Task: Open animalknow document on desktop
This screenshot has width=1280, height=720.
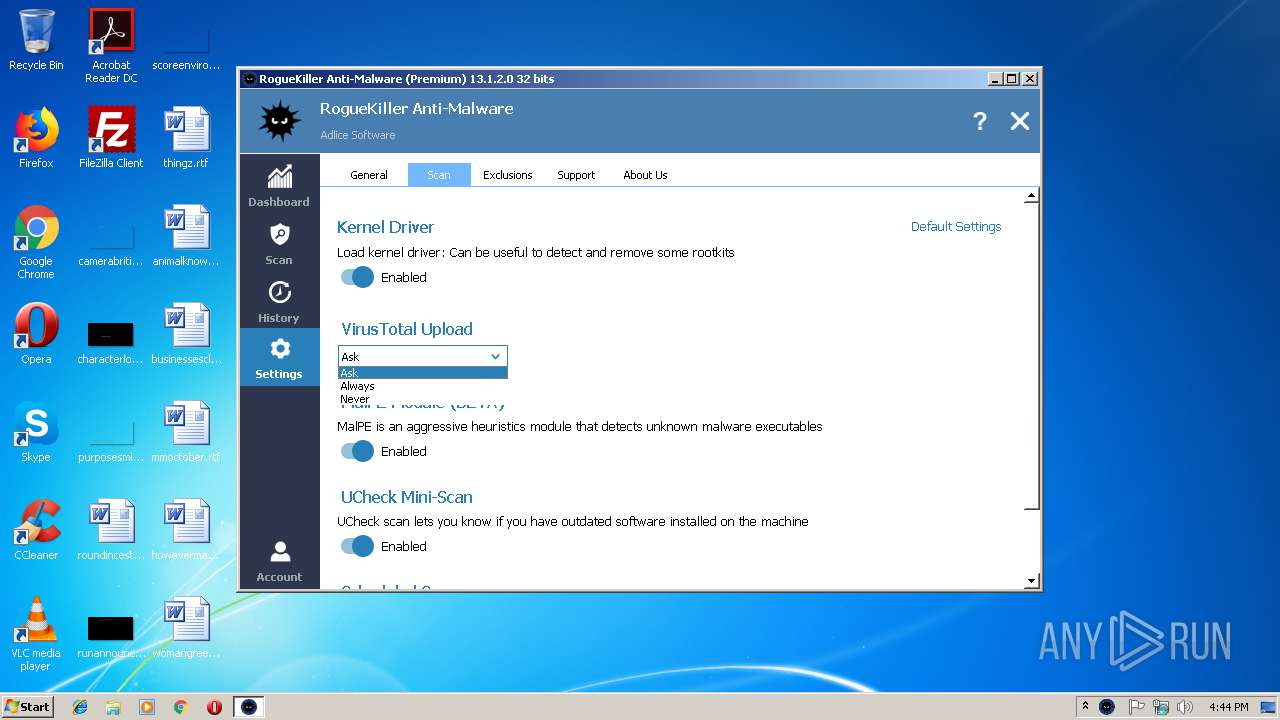Action: tap(186, 236)
